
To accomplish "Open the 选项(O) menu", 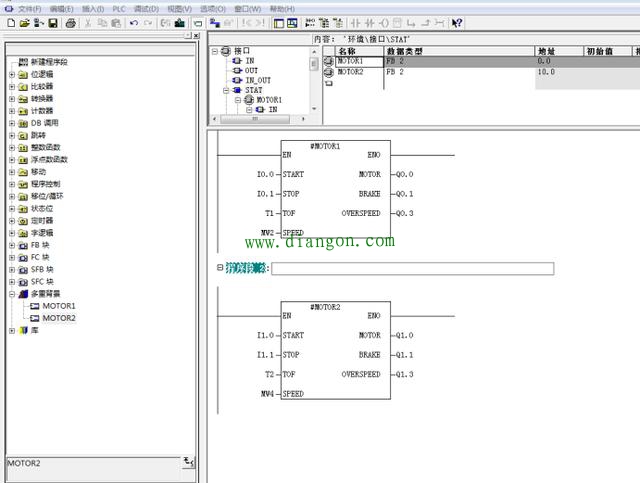I will coord(213,9).
